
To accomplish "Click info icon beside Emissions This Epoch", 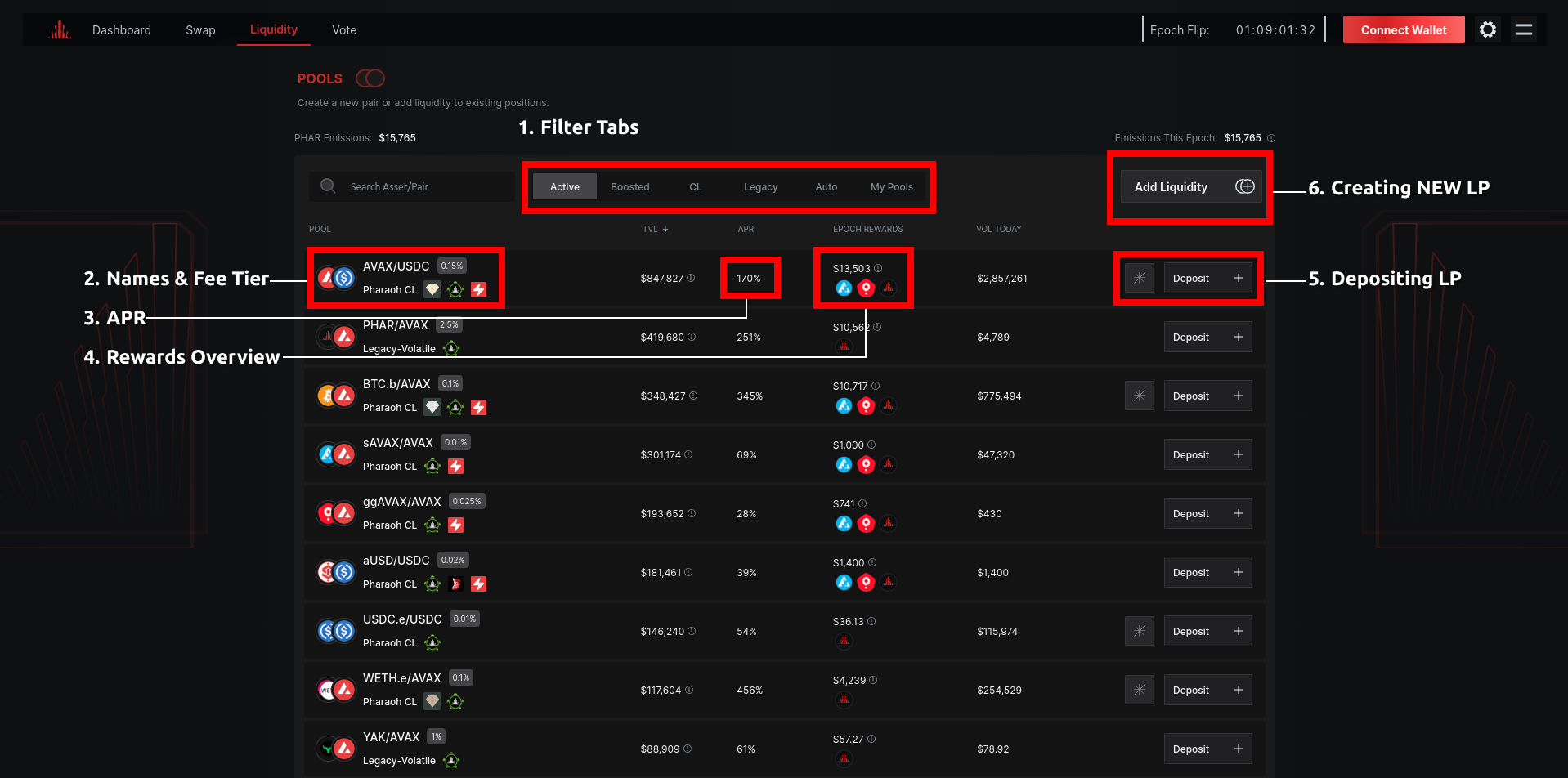I will click(x=1271, y=138).
